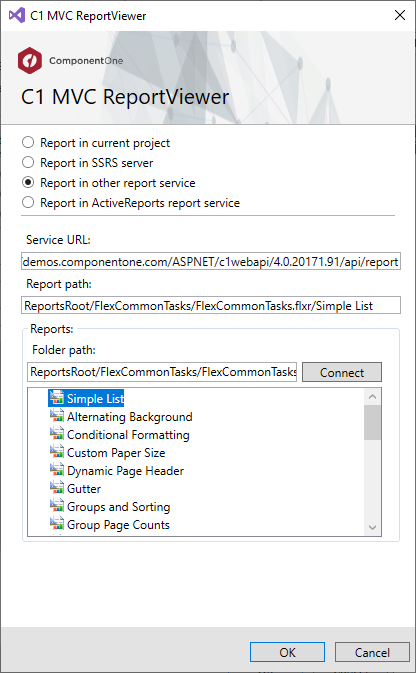This screenshot has height=673, width=416.
Task: Select the Gutter report name
Action: pos(84,488)
